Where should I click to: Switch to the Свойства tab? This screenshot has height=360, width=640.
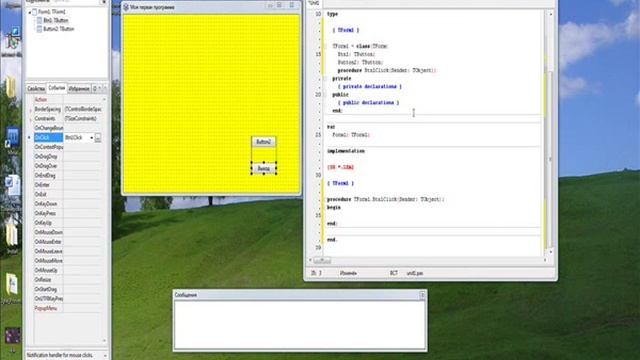(36, 89)
